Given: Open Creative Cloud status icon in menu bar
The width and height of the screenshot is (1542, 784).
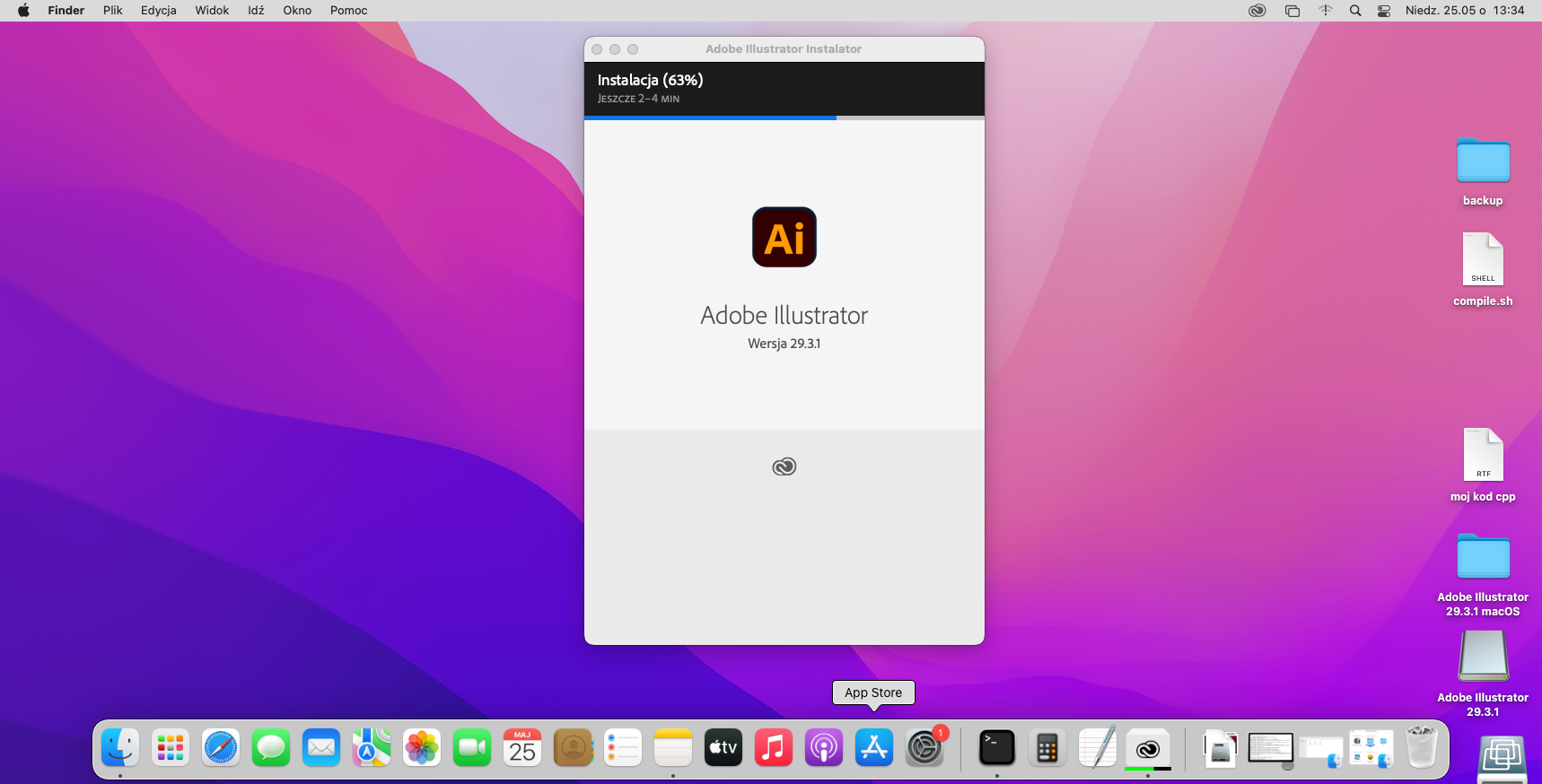Looking at the screenshot, I should pyautogui.click(x=1257, y=11).
